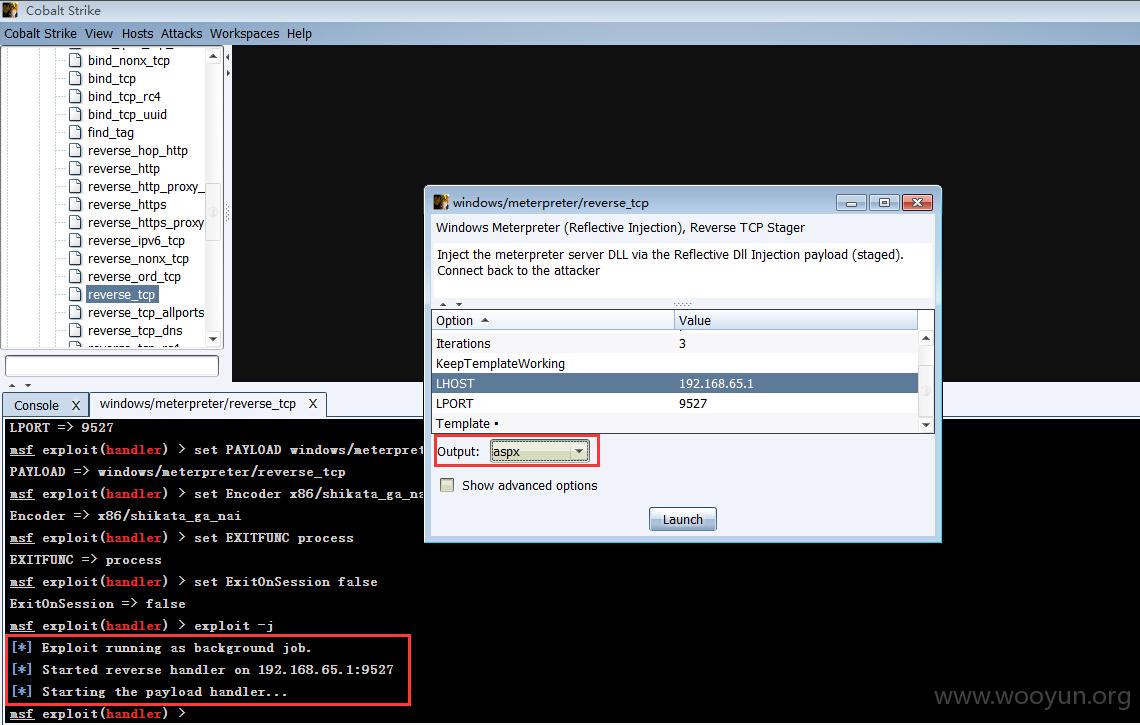Close the Console tab with its X
Image resolution: width=1140 pixels, height=725 pixels.
pyautogui.click(x=76, y=406)
